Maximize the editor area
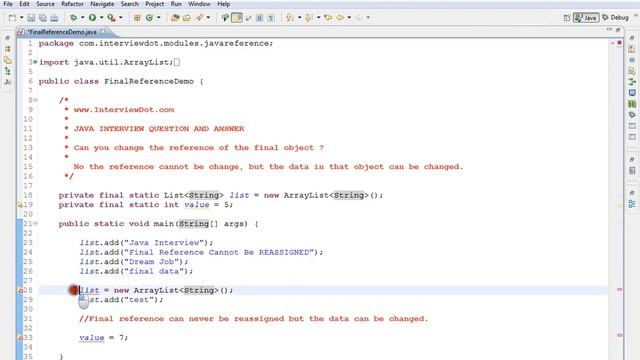The height and width of the screenshot is (360, 640). [618, 30]
